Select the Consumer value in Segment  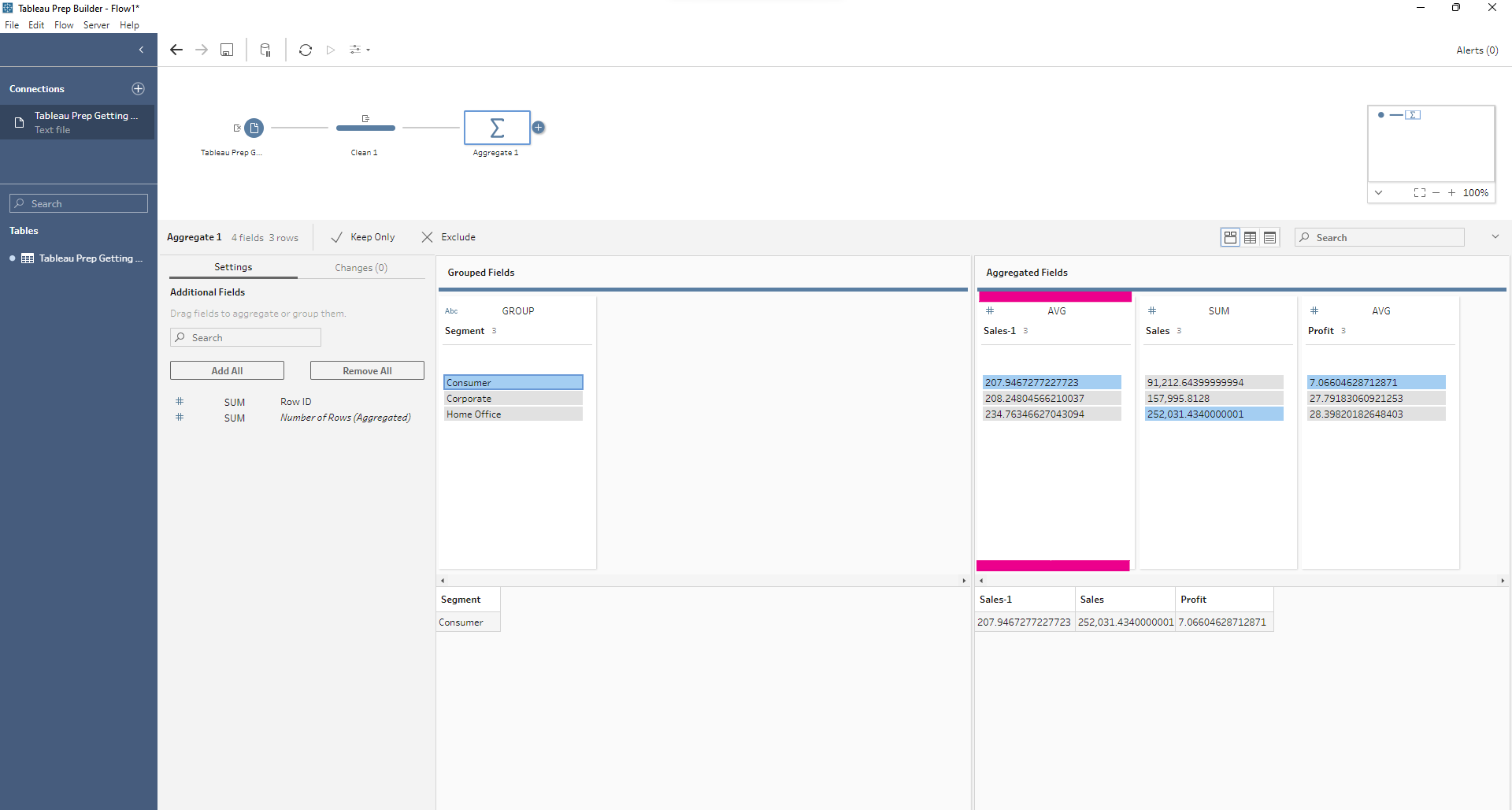click(x=513, y=382)
